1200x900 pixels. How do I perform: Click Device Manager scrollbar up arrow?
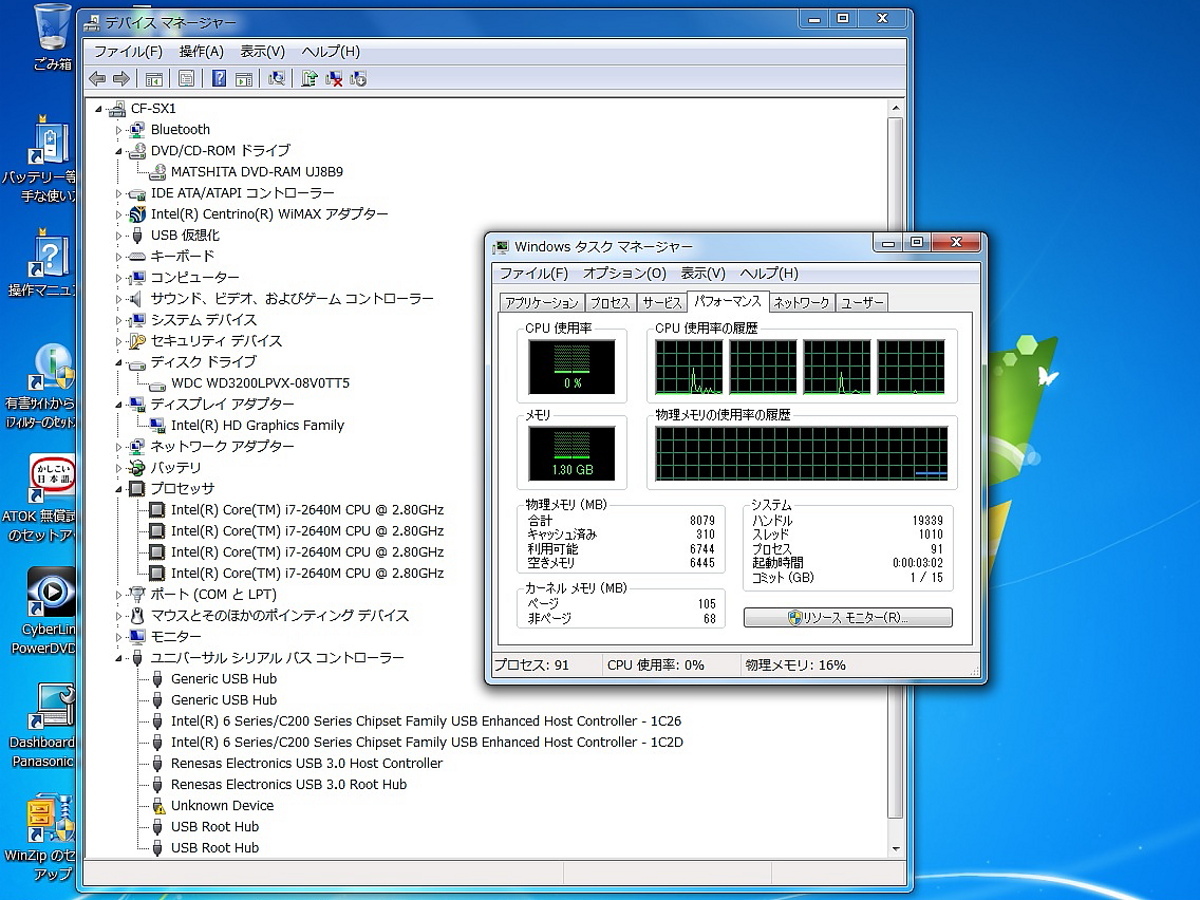click(896, 108)
